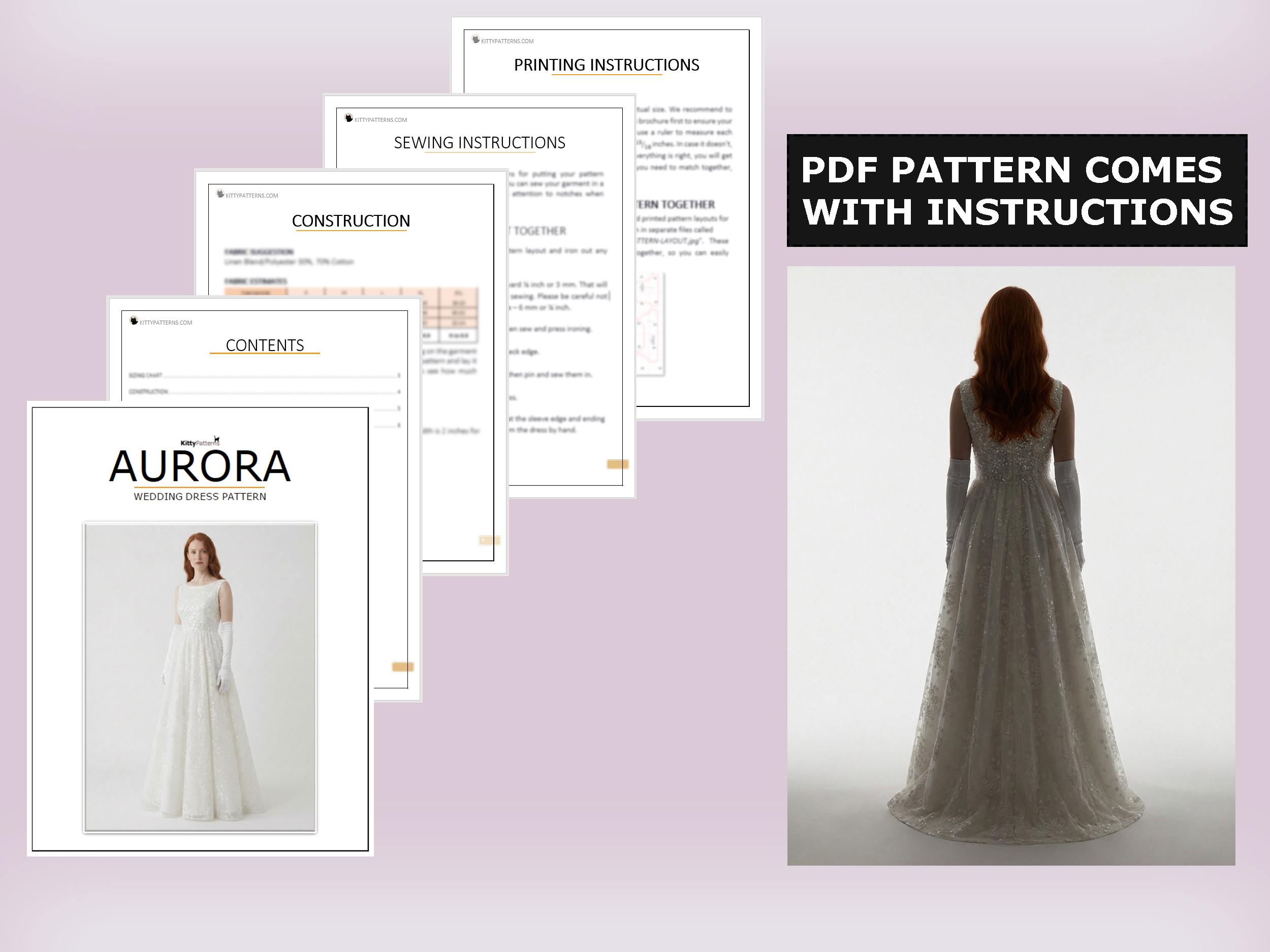1270x952 pixels.
Task: Click orange page badge on Contents page
Action: (x=402, y=667)
